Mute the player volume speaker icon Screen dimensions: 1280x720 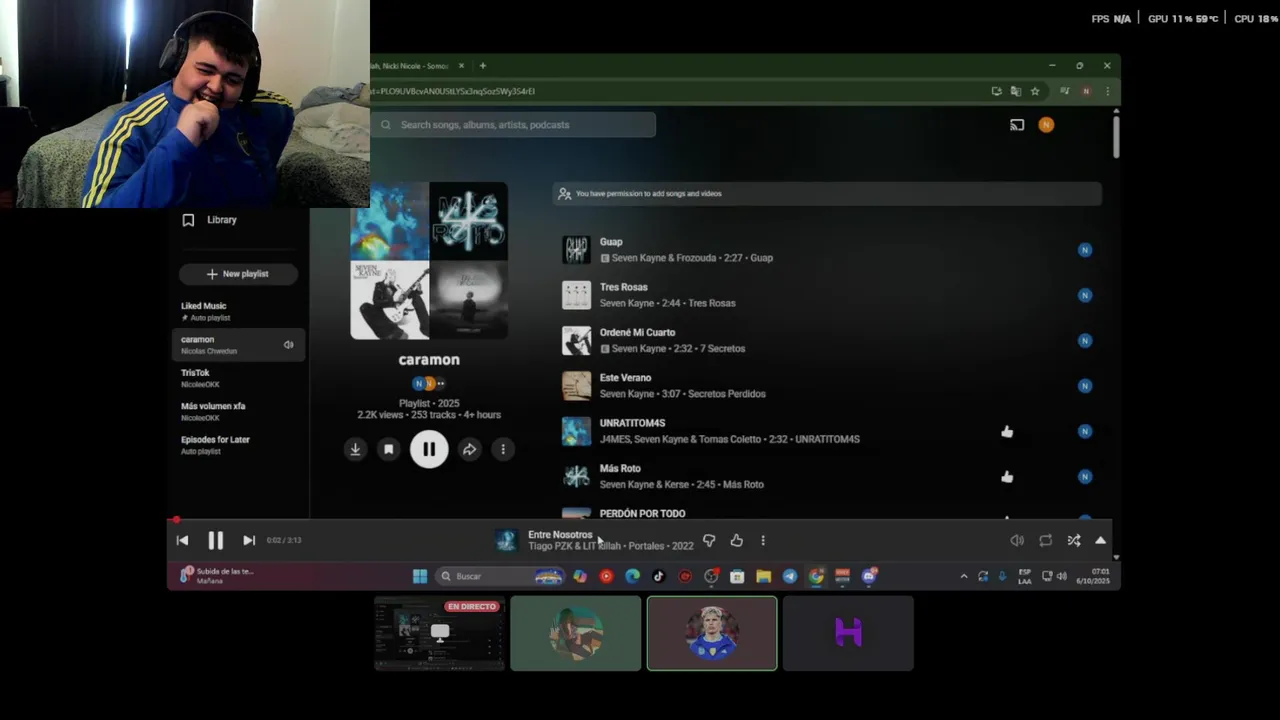click(1017, 540)
